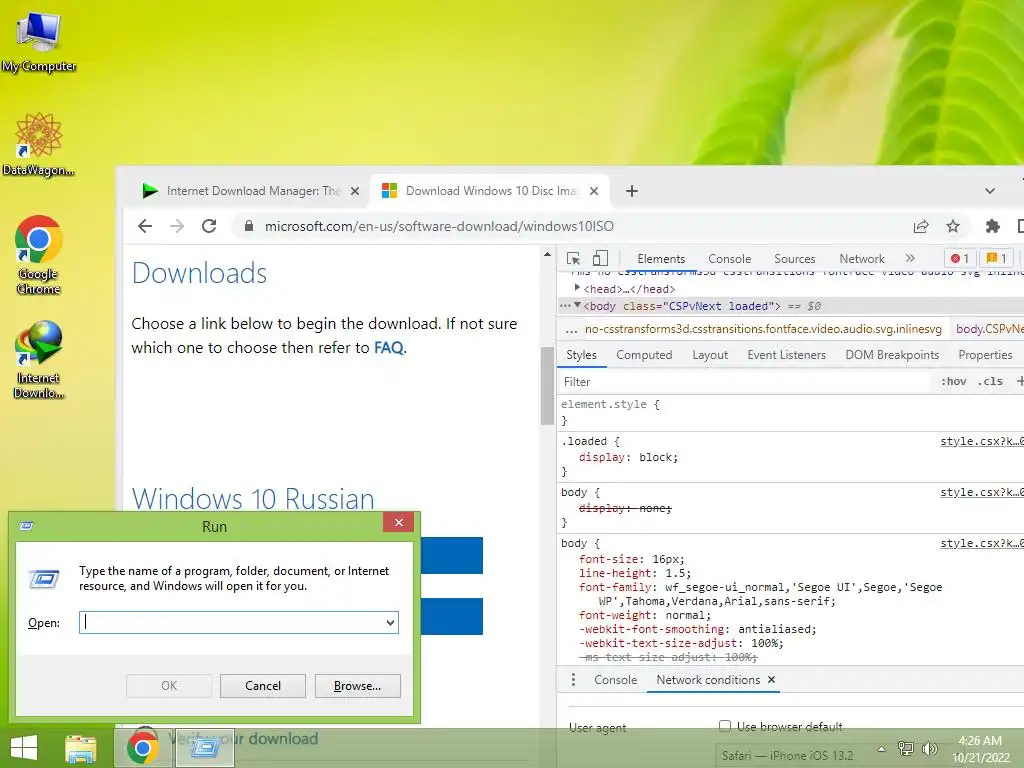1024x768 pixels.
Task: Open Run dialog Open dropdown arrow
Action: pos(390,622)
